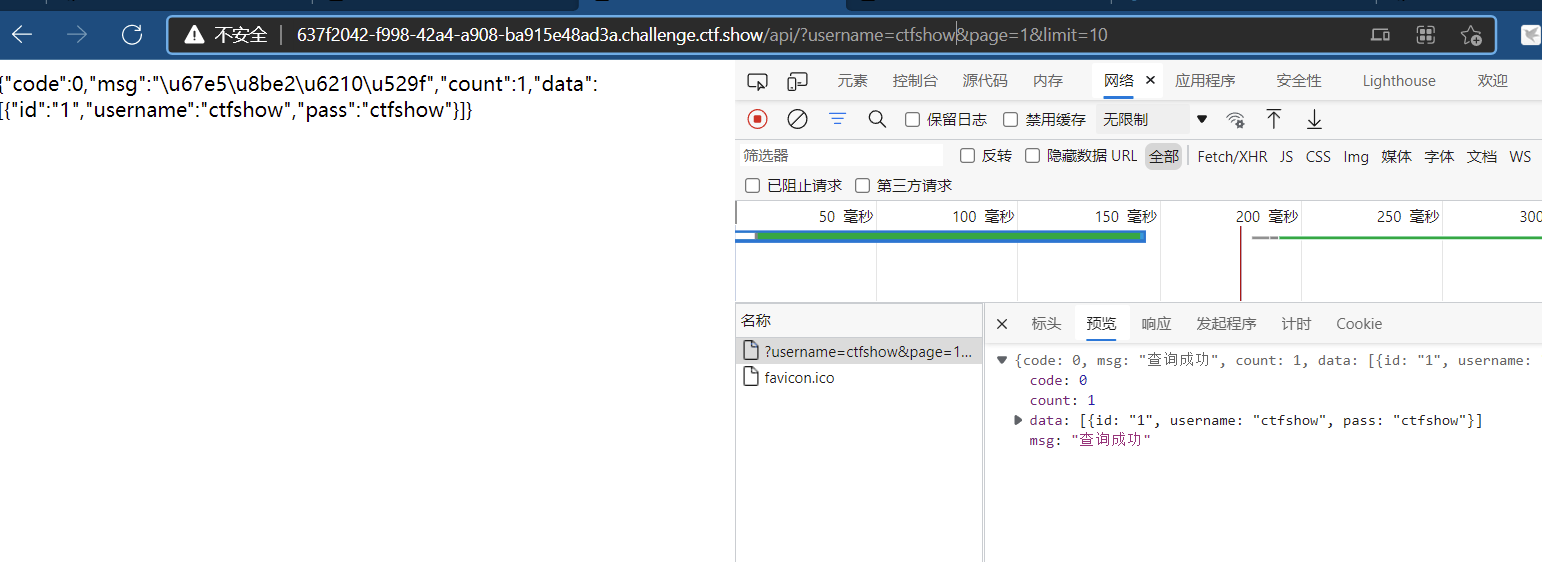Click the throttling dropdown arrow
This screenshot has width=1542, height=562.
click(x=1202, y=119)
